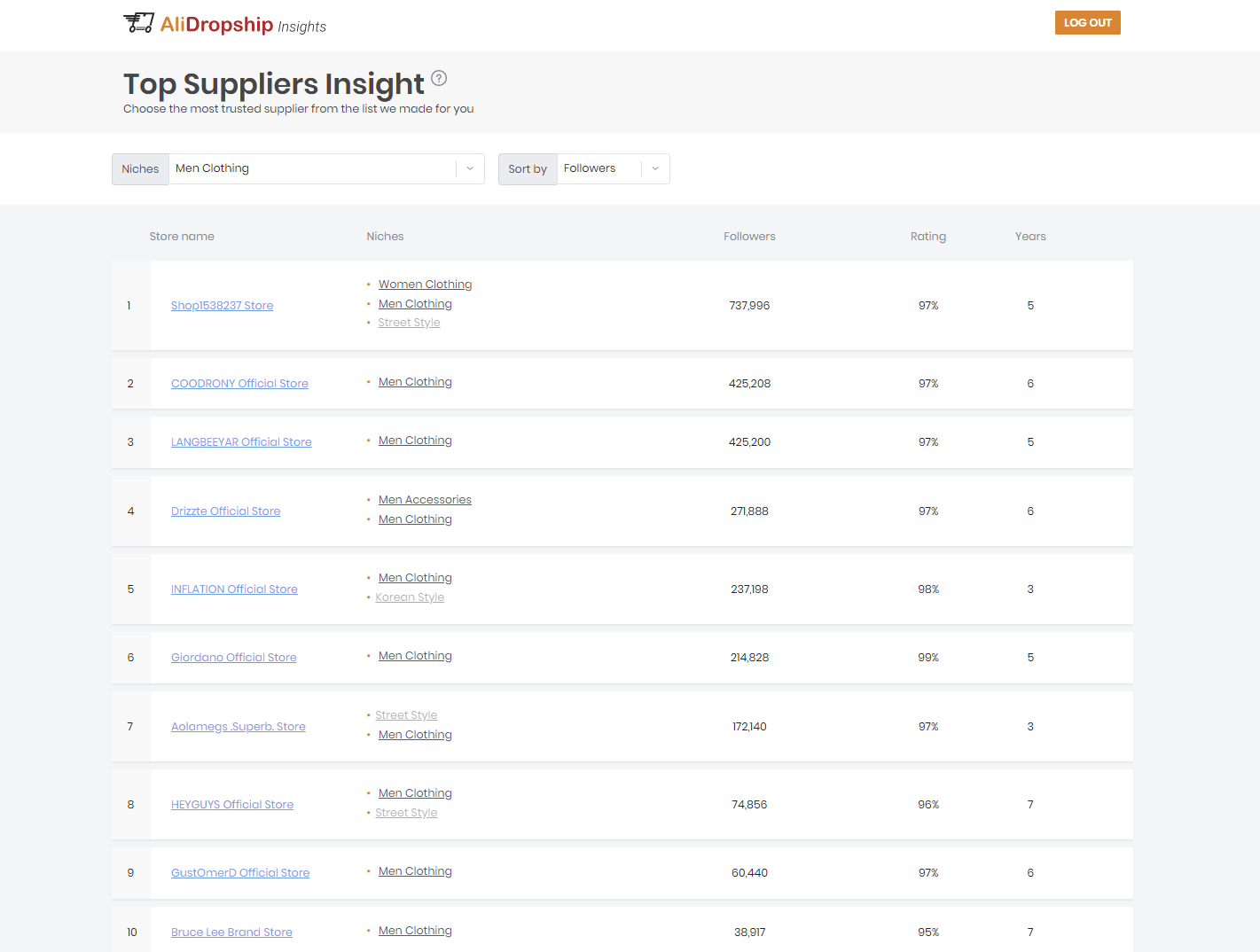Click the Korean Style niche link
Viewport: 1260px width, 952px height.
pos(410,597)
